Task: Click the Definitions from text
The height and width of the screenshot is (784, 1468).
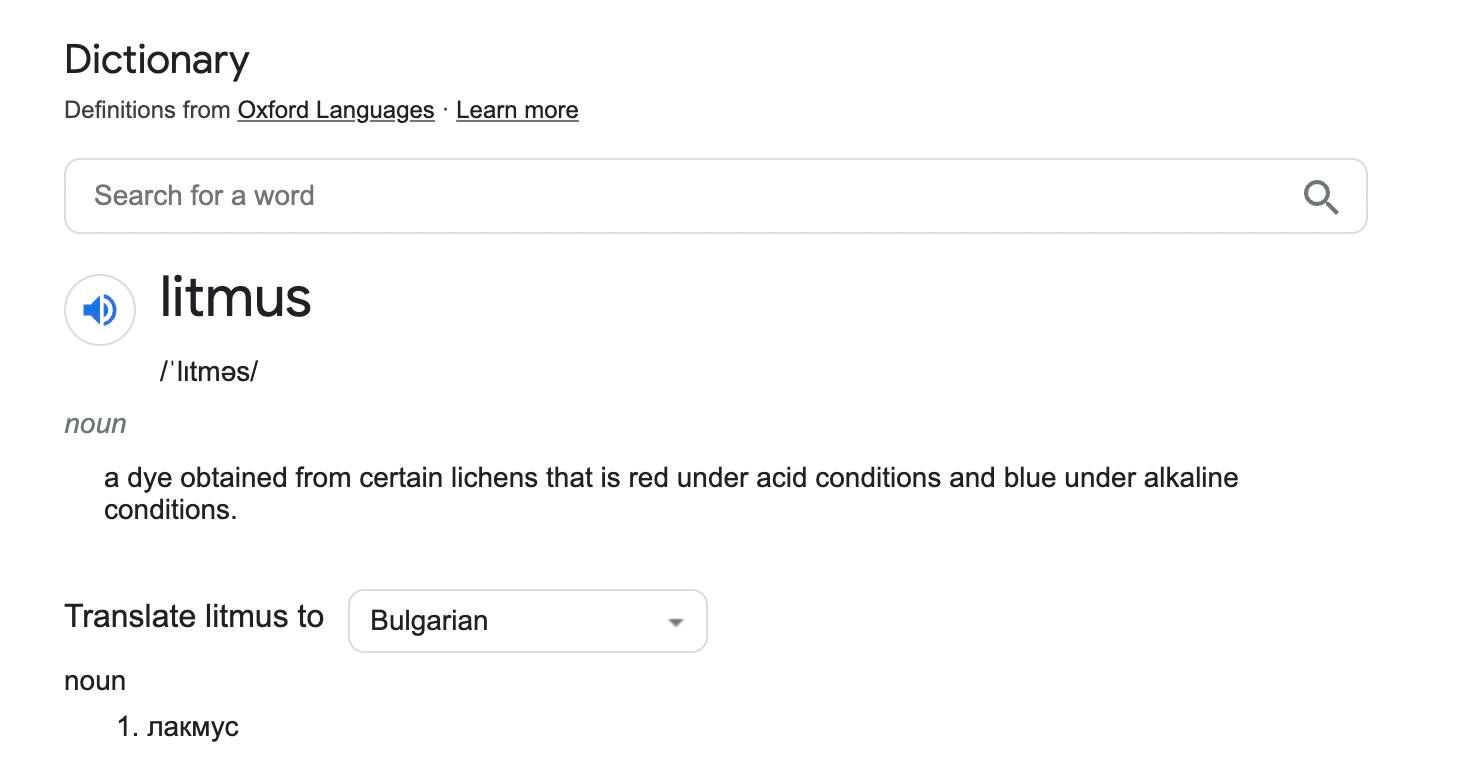Action: coord(147,110)
